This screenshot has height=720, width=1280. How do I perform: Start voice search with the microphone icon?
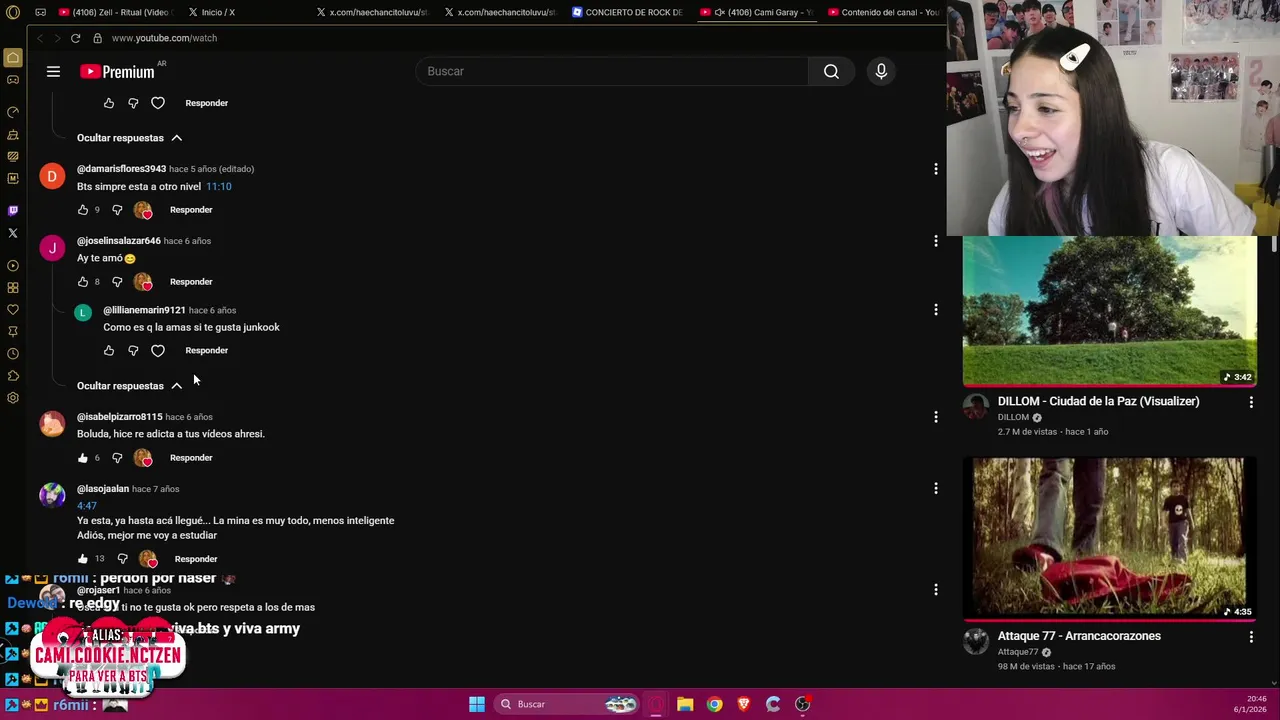[881, 71]
